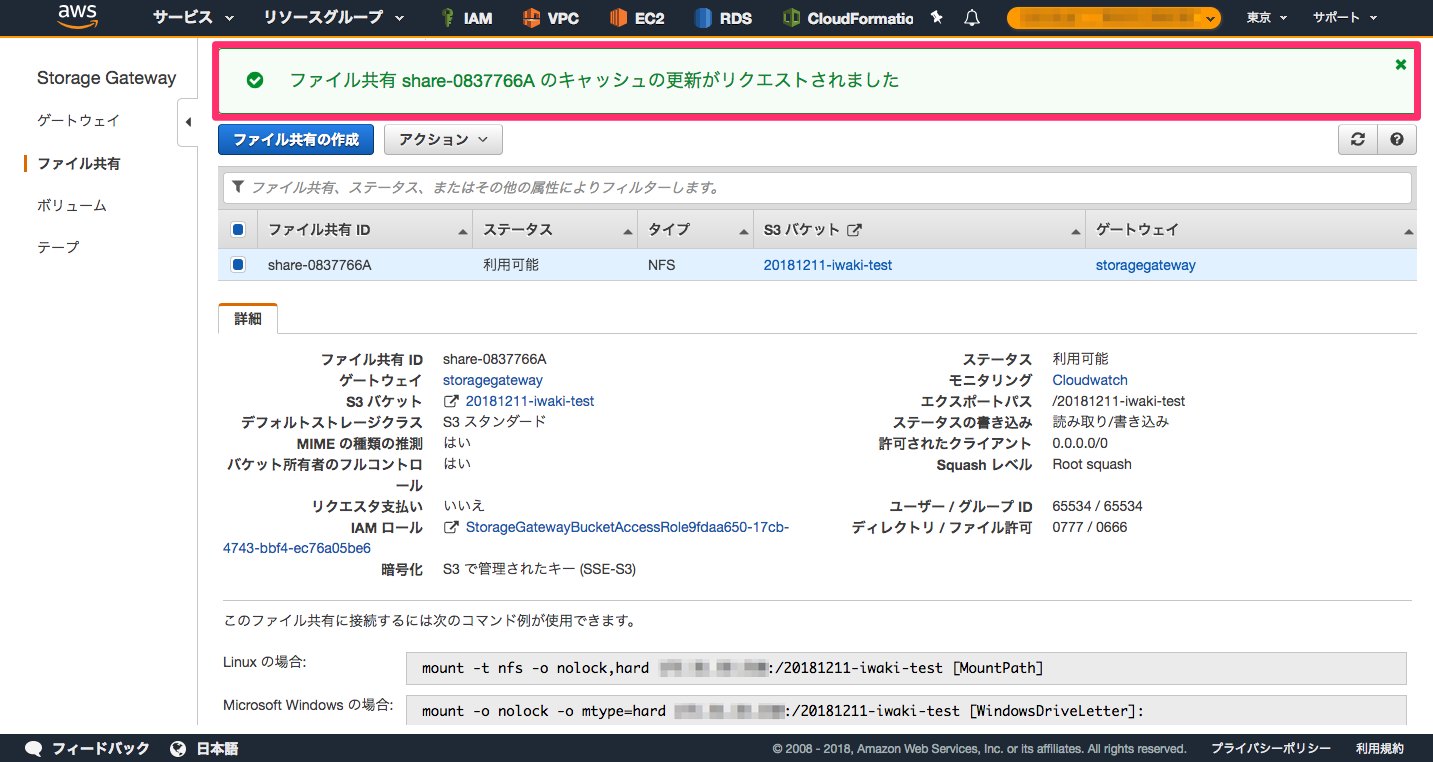The image size is (1433, 762).
Task: Open the VPC service shortcut
Action: (x=551, y=18)
